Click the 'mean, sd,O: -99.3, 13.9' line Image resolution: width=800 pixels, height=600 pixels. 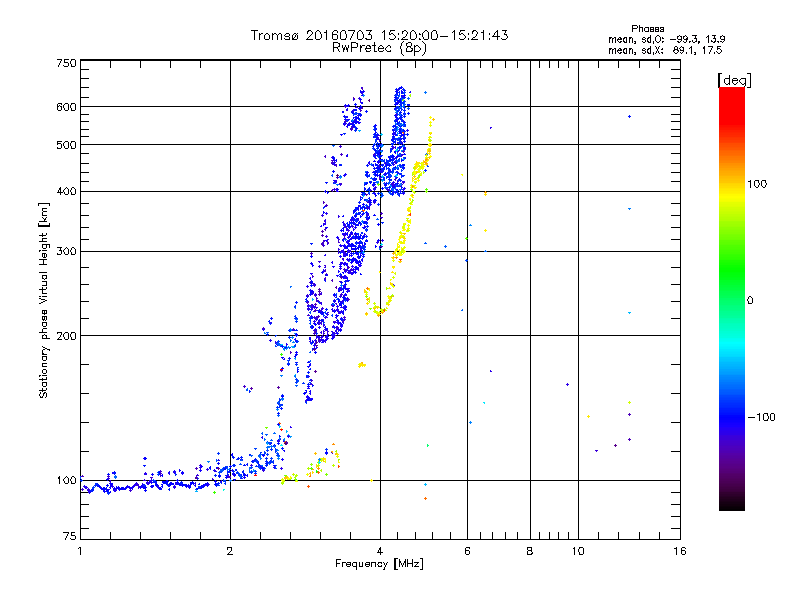666,39
